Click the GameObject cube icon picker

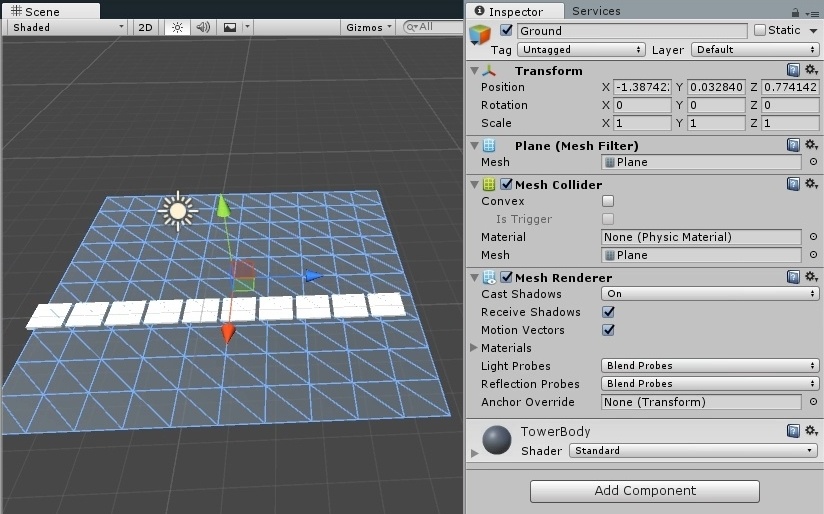click(x=480, y=35)
